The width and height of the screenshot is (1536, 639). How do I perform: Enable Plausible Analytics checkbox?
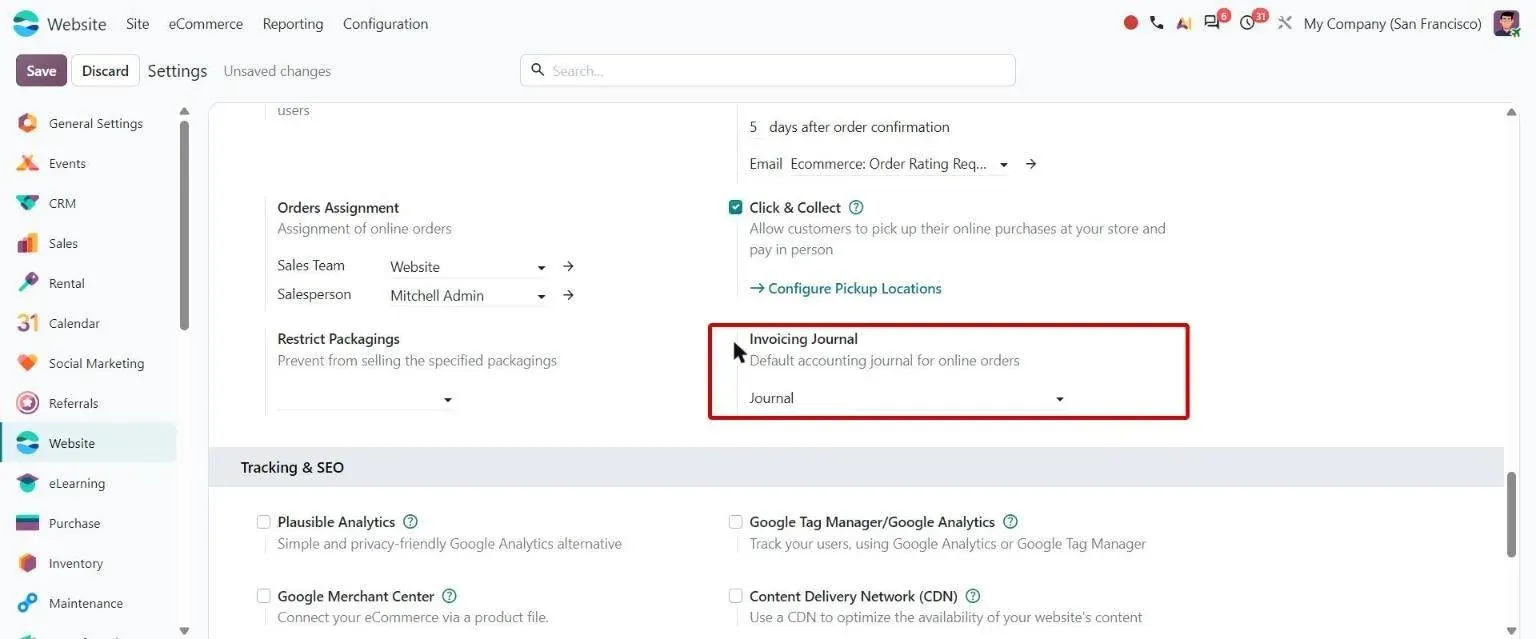tap(264, 522)
